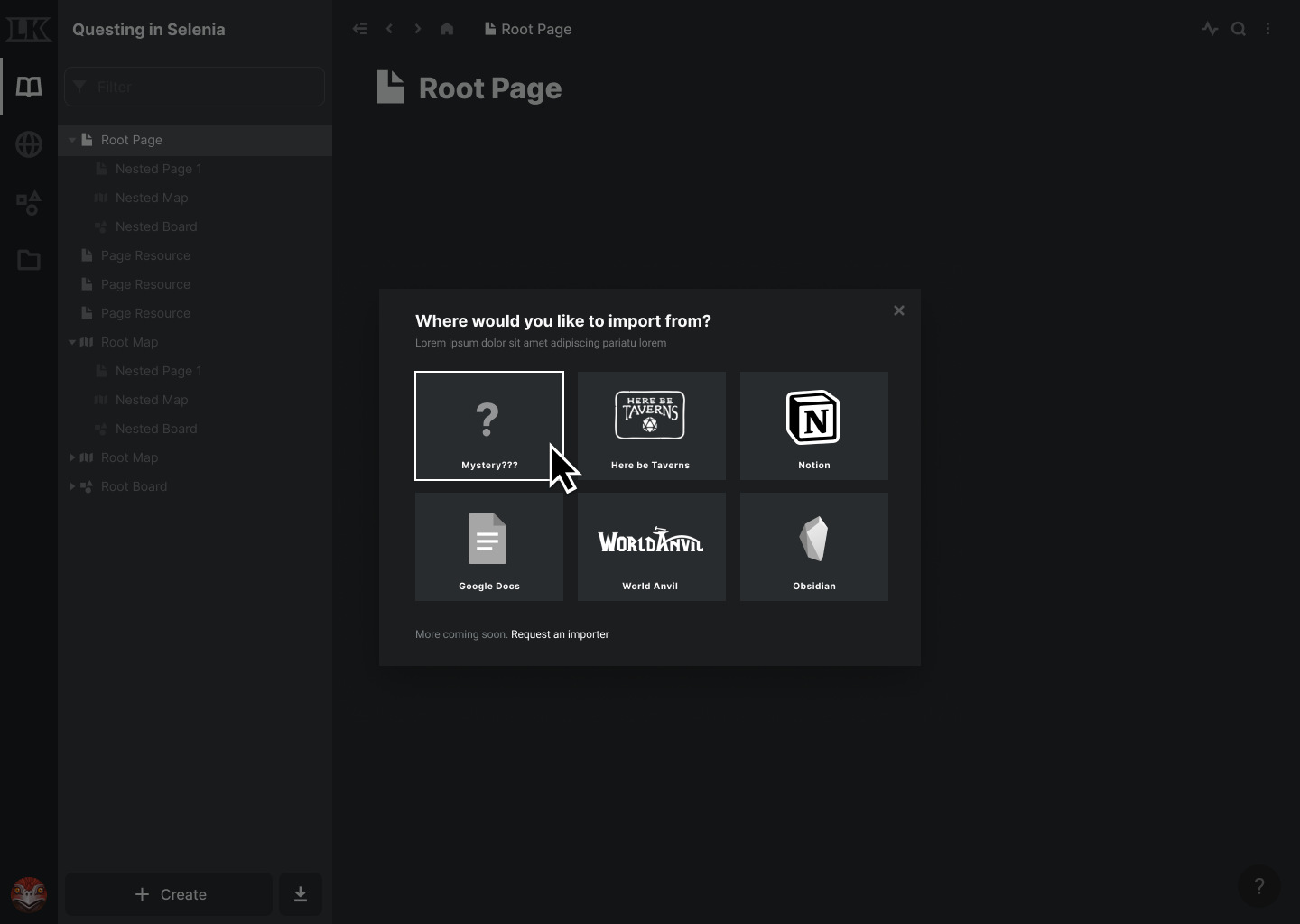Choose Obsidian as import source

point(814,547)
